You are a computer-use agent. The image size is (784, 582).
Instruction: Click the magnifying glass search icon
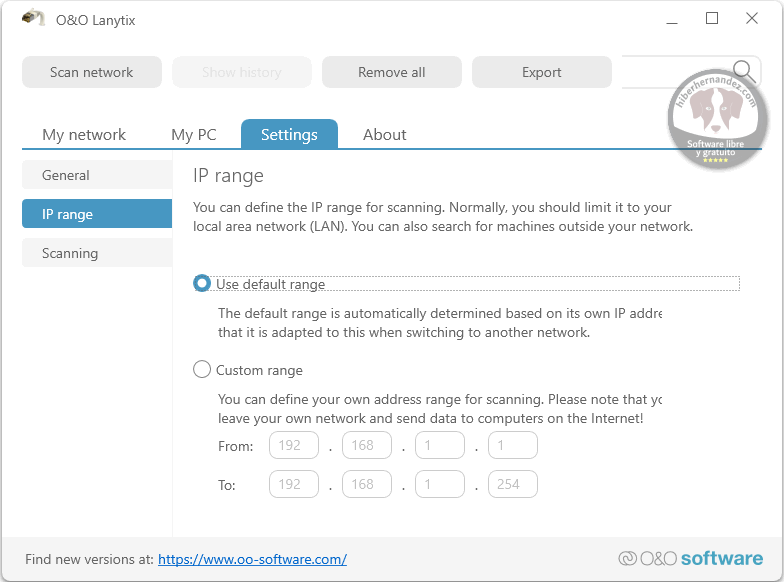[x=744, y=72]
